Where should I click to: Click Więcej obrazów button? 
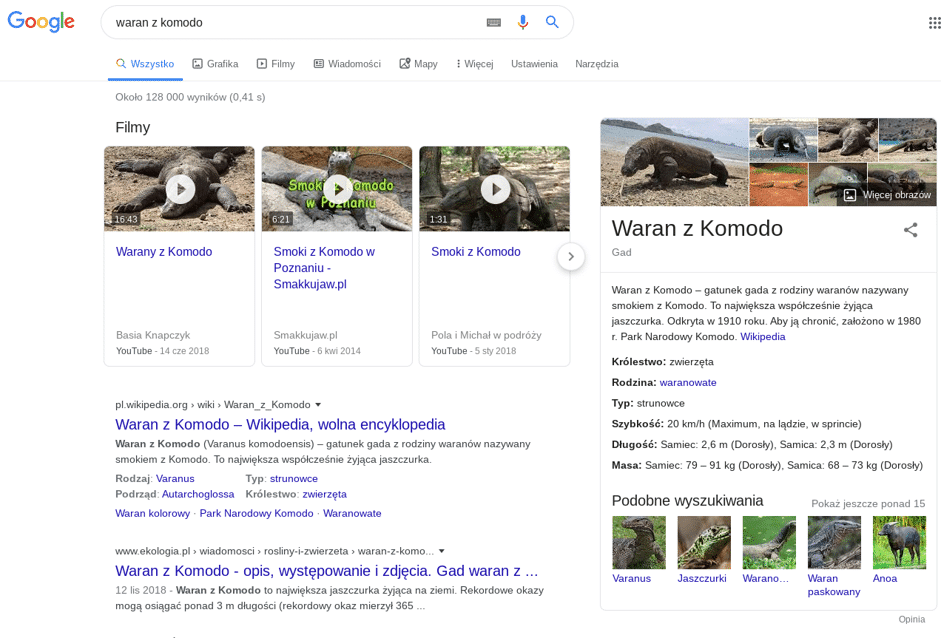click(887, 195)
